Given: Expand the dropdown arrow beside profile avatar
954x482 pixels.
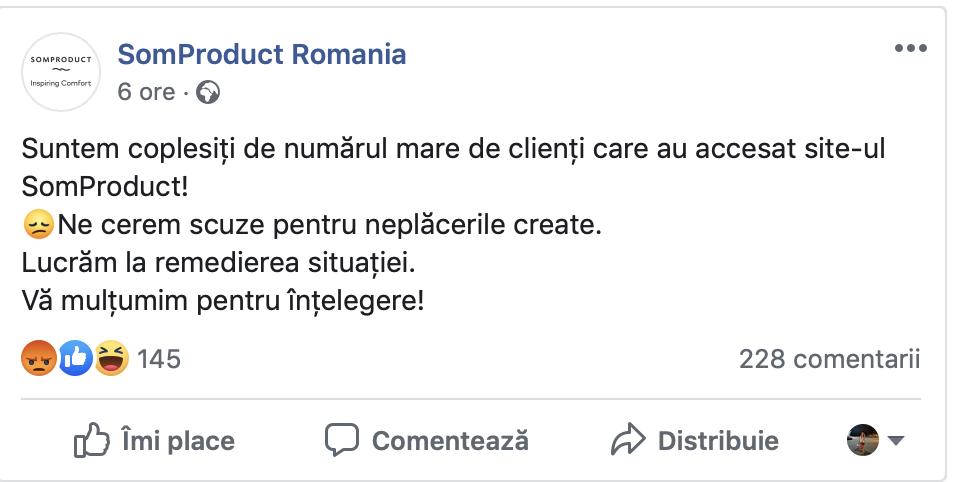Looking at the screenshot, I should [896, 440].
